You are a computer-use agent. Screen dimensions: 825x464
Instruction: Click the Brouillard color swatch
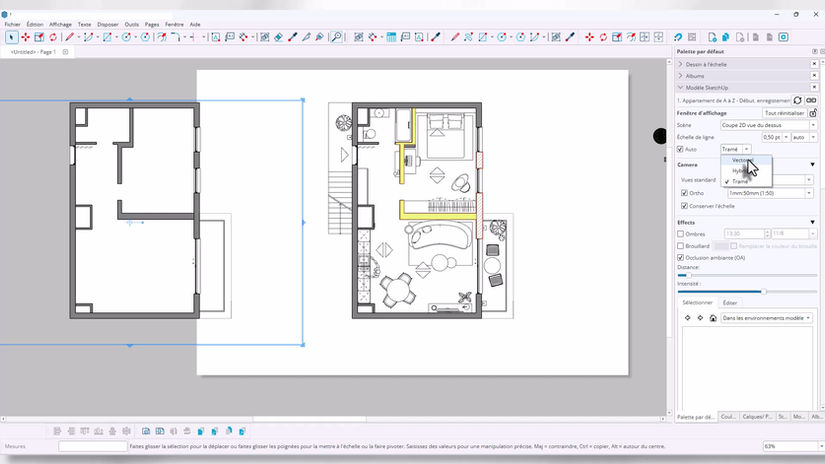coord(721,246)
